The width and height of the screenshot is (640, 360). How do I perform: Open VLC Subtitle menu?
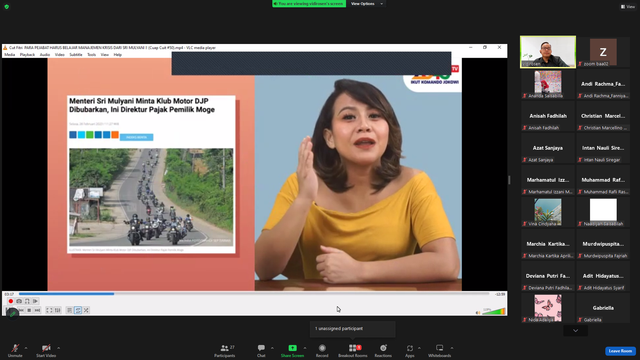click(x=76, y=55)
